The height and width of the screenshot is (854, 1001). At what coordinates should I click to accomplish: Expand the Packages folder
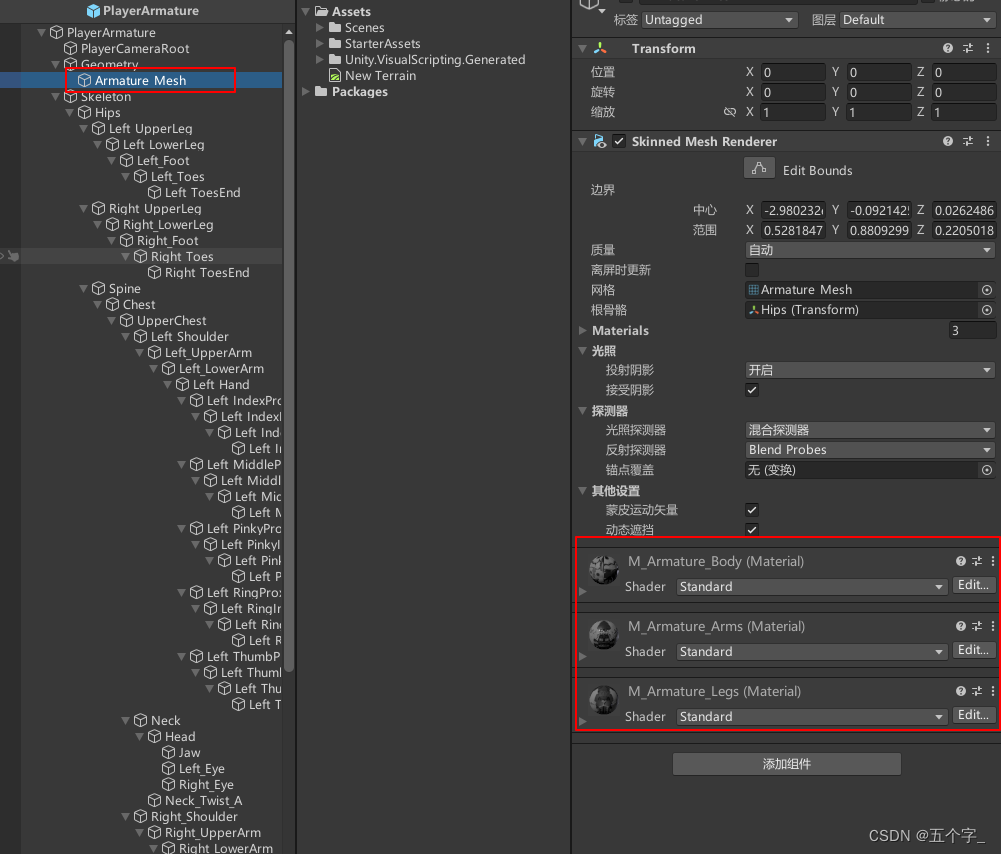[x=306, y=91]
